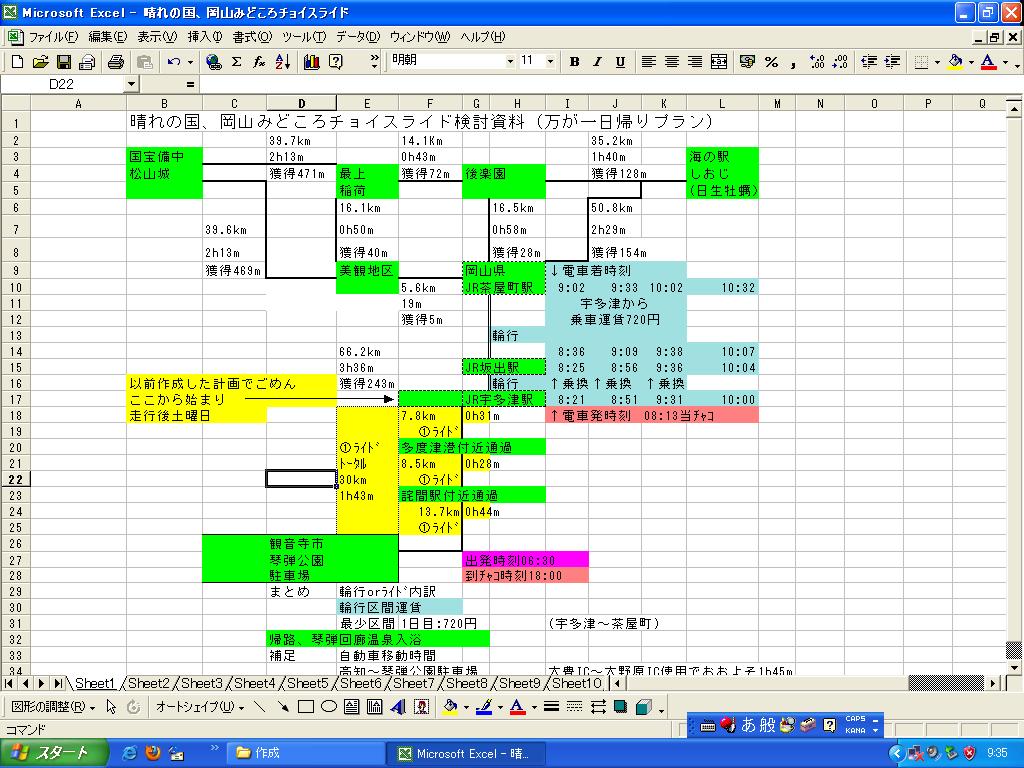Click the Save icon in the toolbar

pyautogui.click(x=63, y=62)
